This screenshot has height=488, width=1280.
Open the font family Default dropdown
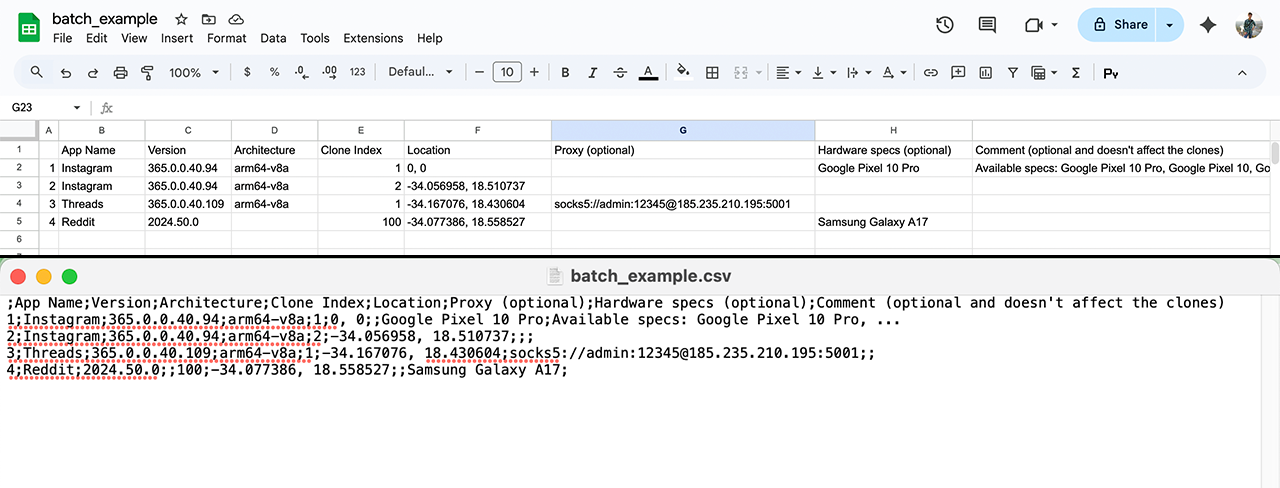click(421, 72)
